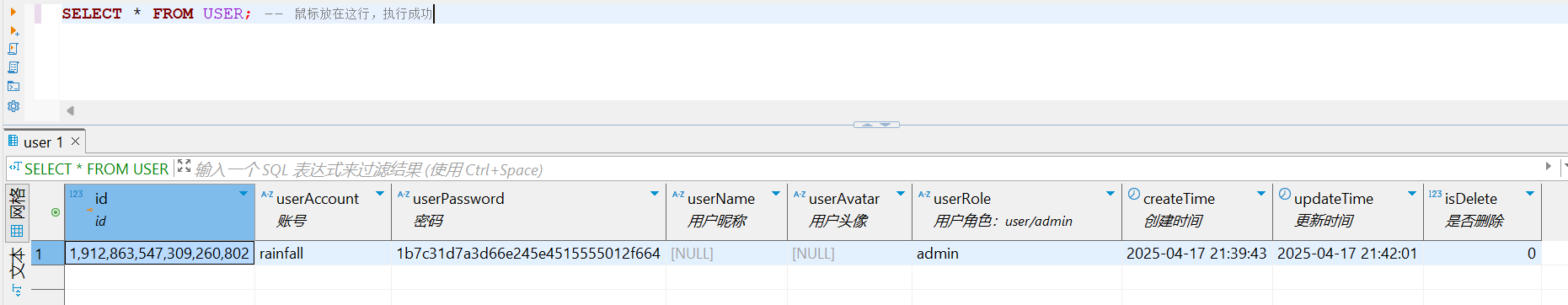
Task: Expand the userRole column dropdown
Action: coord(1110,194)
